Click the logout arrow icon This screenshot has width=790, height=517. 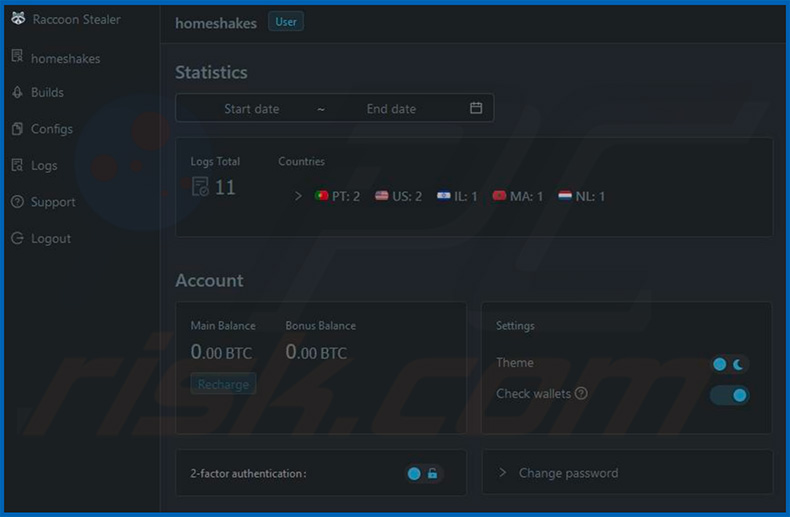[x=18, y=238]
